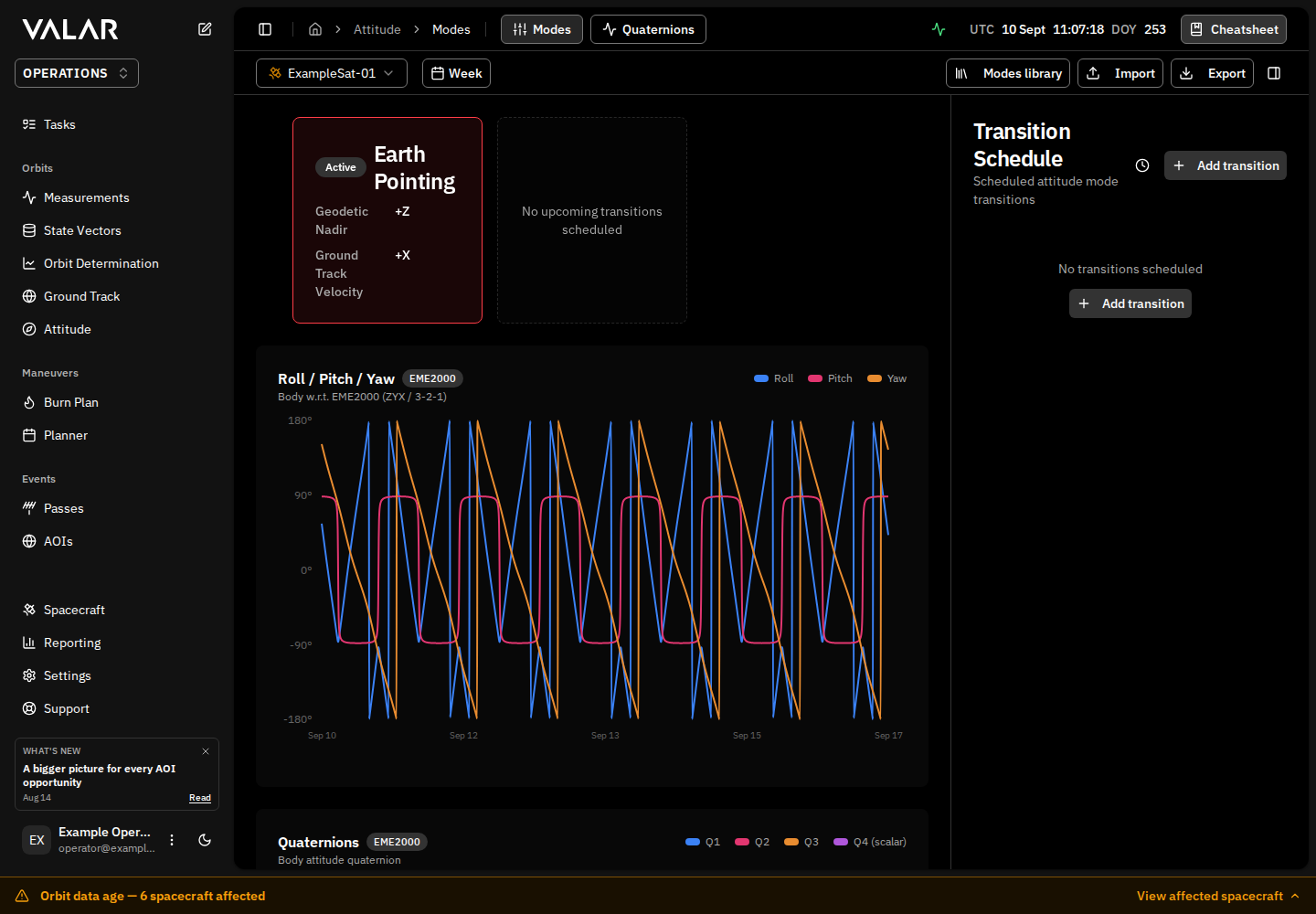The height and width of the screenshot is (914, 1316).
Task: Switch to the Quaternions tab
Action: click(648, 29)
